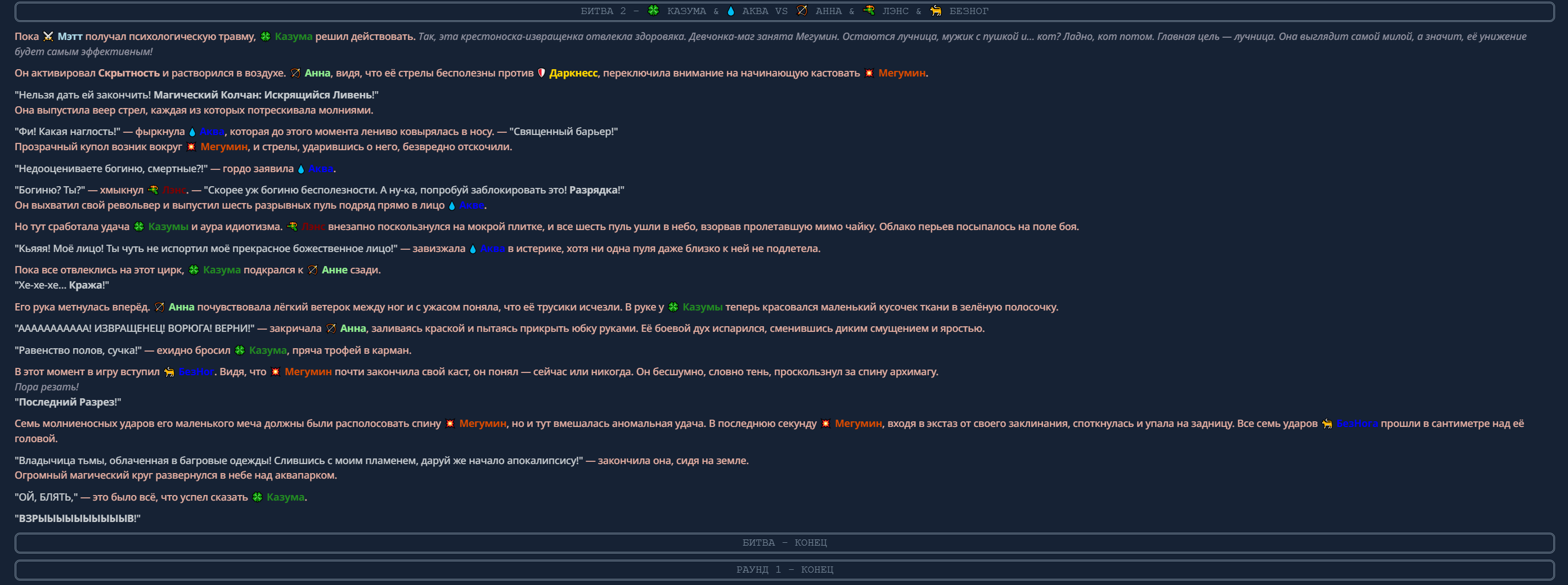Click the text 'Священный барьер!'
Viewport: 1568px width, 585px height.
[564, 132]
